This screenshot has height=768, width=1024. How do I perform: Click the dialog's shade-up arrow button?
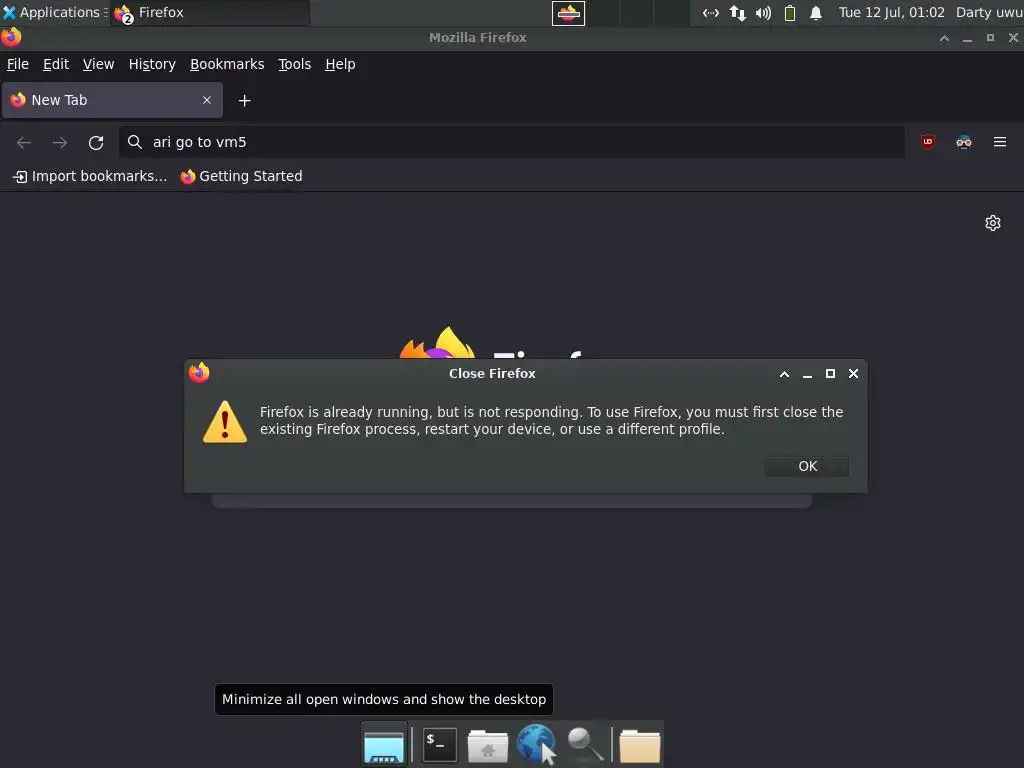pos(784,374)
